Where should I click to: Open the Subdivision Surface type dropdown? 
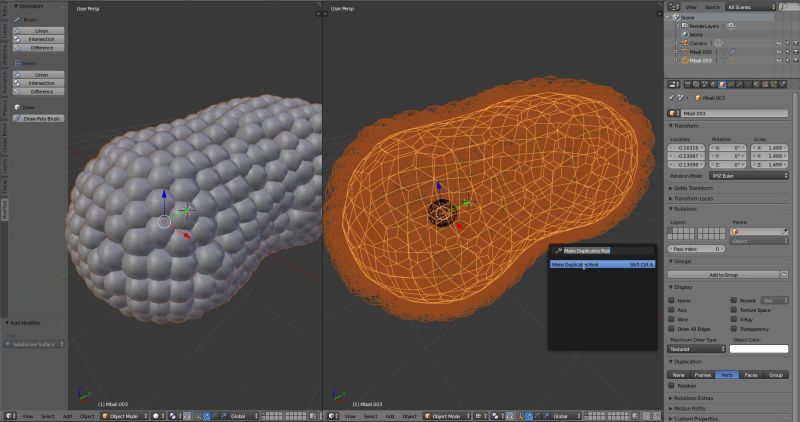tap(34, 344)
